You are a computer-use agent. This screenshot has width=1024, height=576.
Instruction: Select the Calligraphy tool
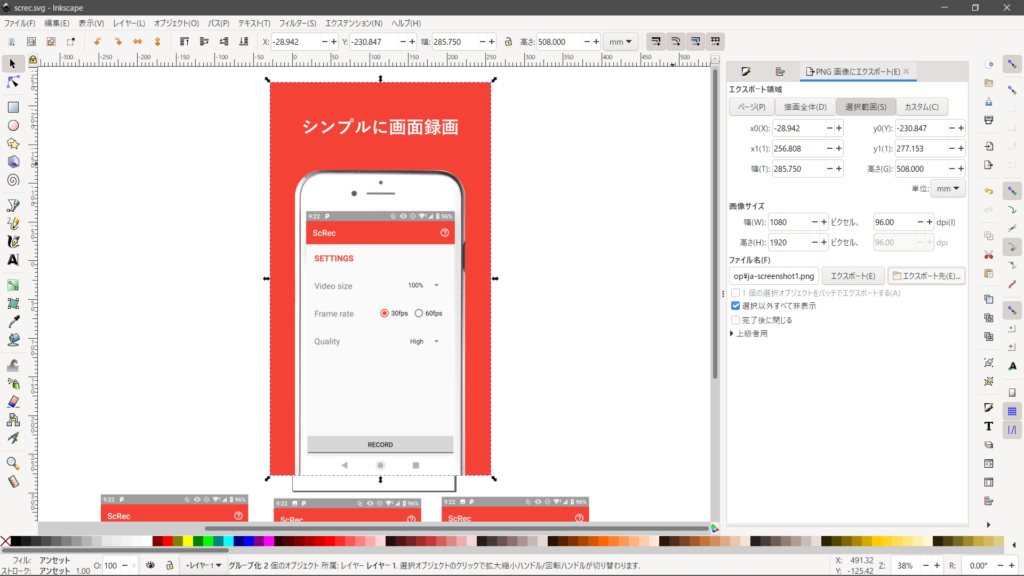[x=13, y=242]
